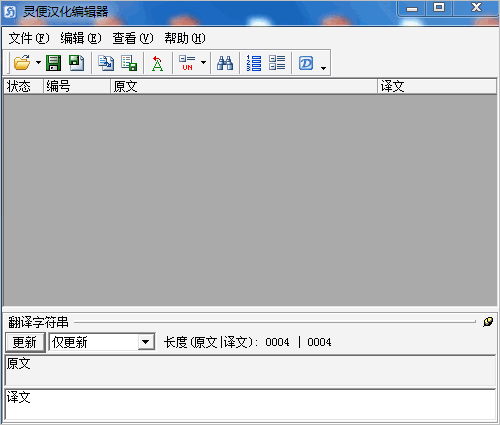This screenshot has height=425, width=500.
Task: Expand the open-folder dropdown arrow
Action: 38,62
